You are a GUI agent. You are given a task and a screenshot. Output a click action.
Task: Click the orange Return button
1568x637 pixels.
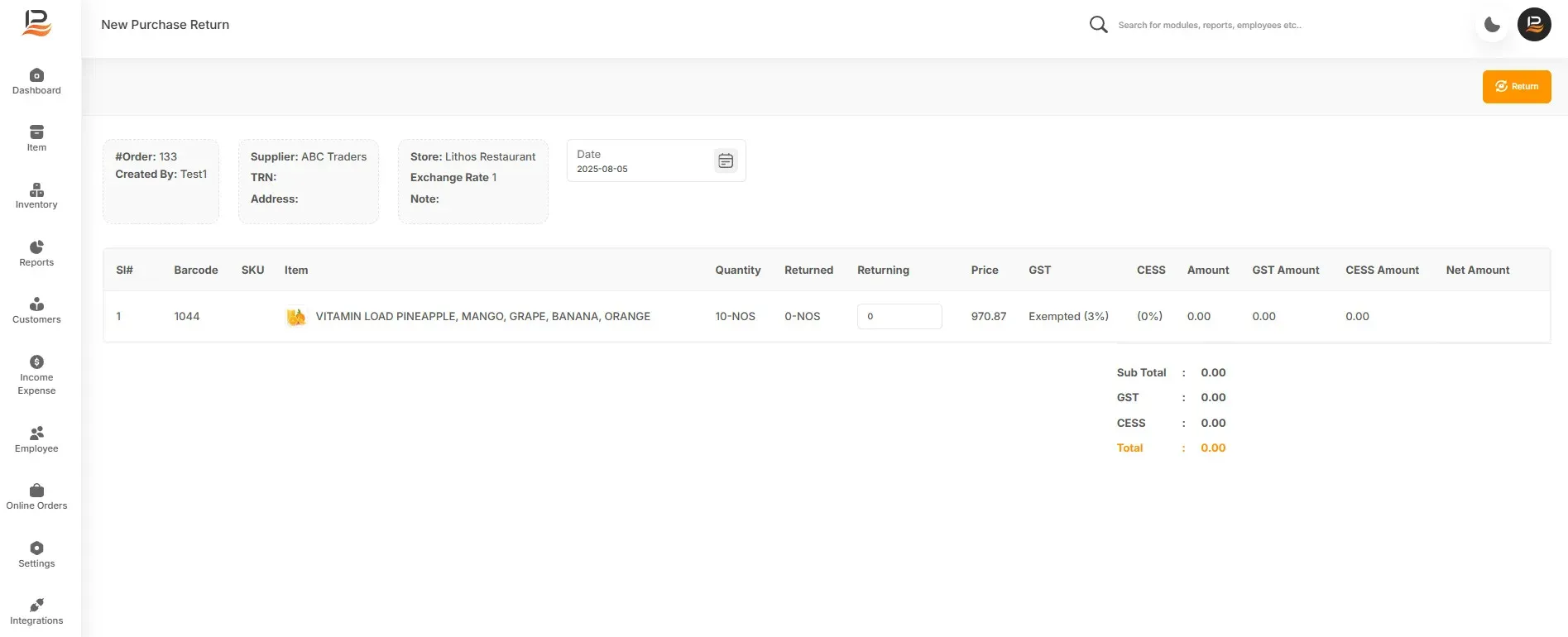tap(1517, 86)
